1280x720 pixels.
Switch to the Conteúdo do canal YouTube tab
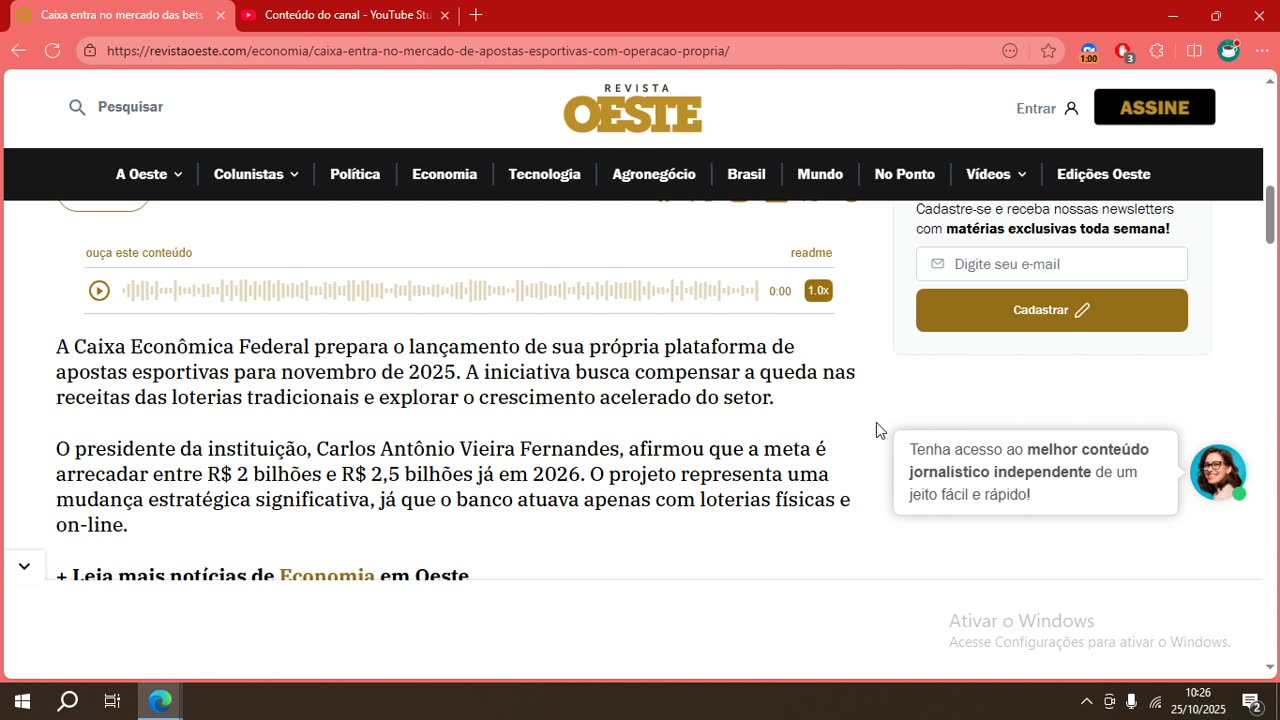pyautogui.click(x=345, y=15)
